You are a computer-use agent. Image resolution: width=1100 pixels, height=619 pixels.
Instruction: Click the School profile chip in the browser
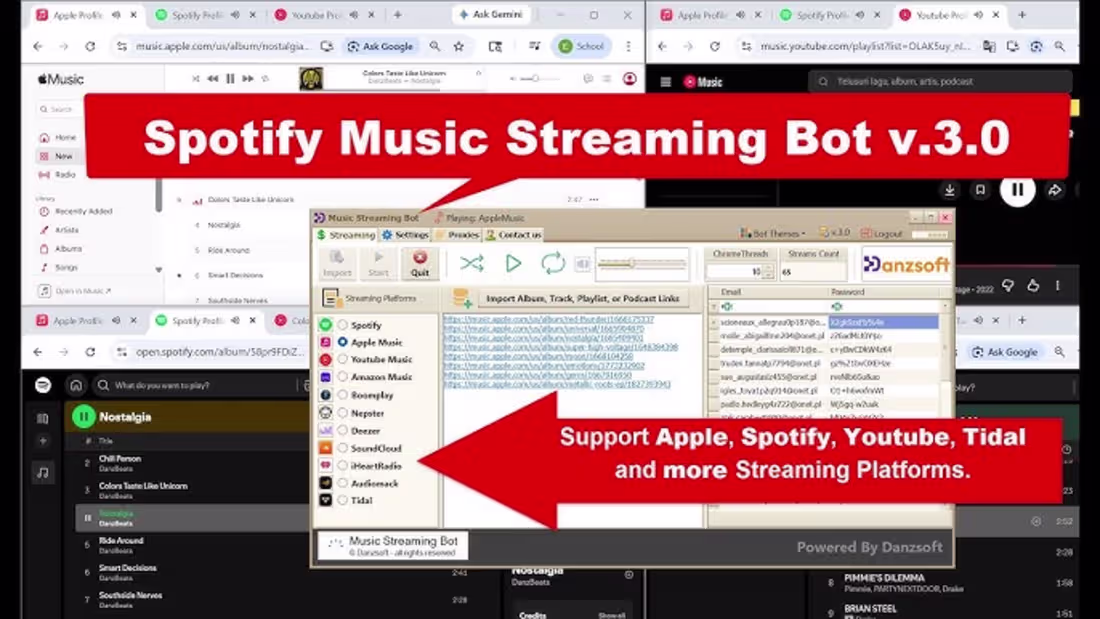pyautogui.click(x=582, y=46)
